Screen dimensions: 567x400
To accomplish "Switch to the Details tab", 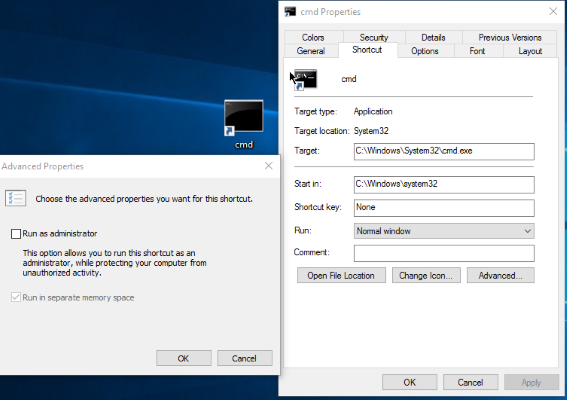I will (x=433, y=37).
